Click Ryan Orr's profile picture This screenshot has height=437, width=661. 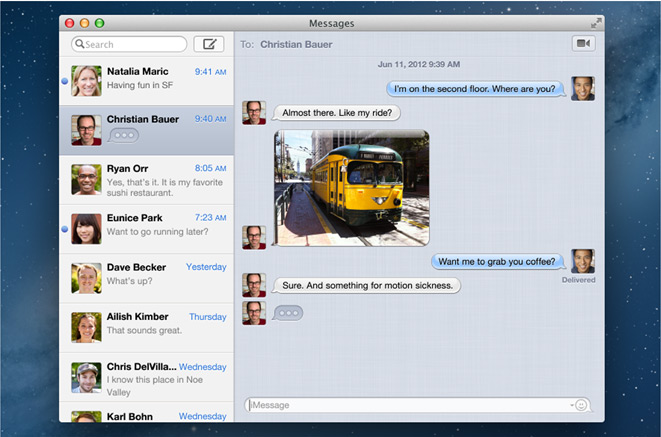[86, 179]
